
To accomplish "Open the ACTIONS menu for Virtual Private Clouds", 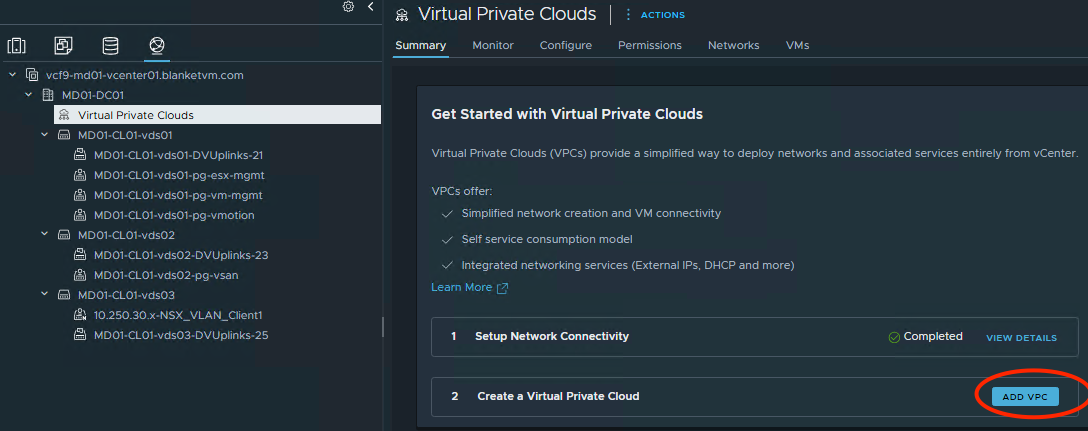I will pyautogui.click(x=655, y=15).
